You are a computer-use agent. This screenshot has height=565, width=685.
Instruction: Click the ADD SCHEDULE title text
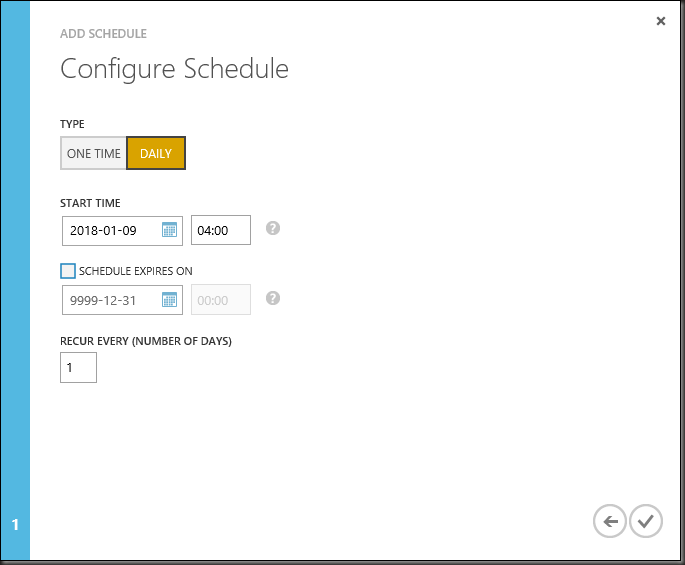(103, 34)
